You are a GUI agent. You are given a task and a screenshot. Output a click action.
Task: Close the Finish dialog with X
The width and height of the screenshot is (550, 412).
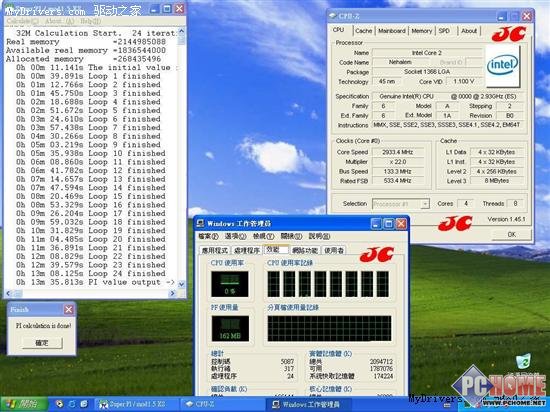68,309
